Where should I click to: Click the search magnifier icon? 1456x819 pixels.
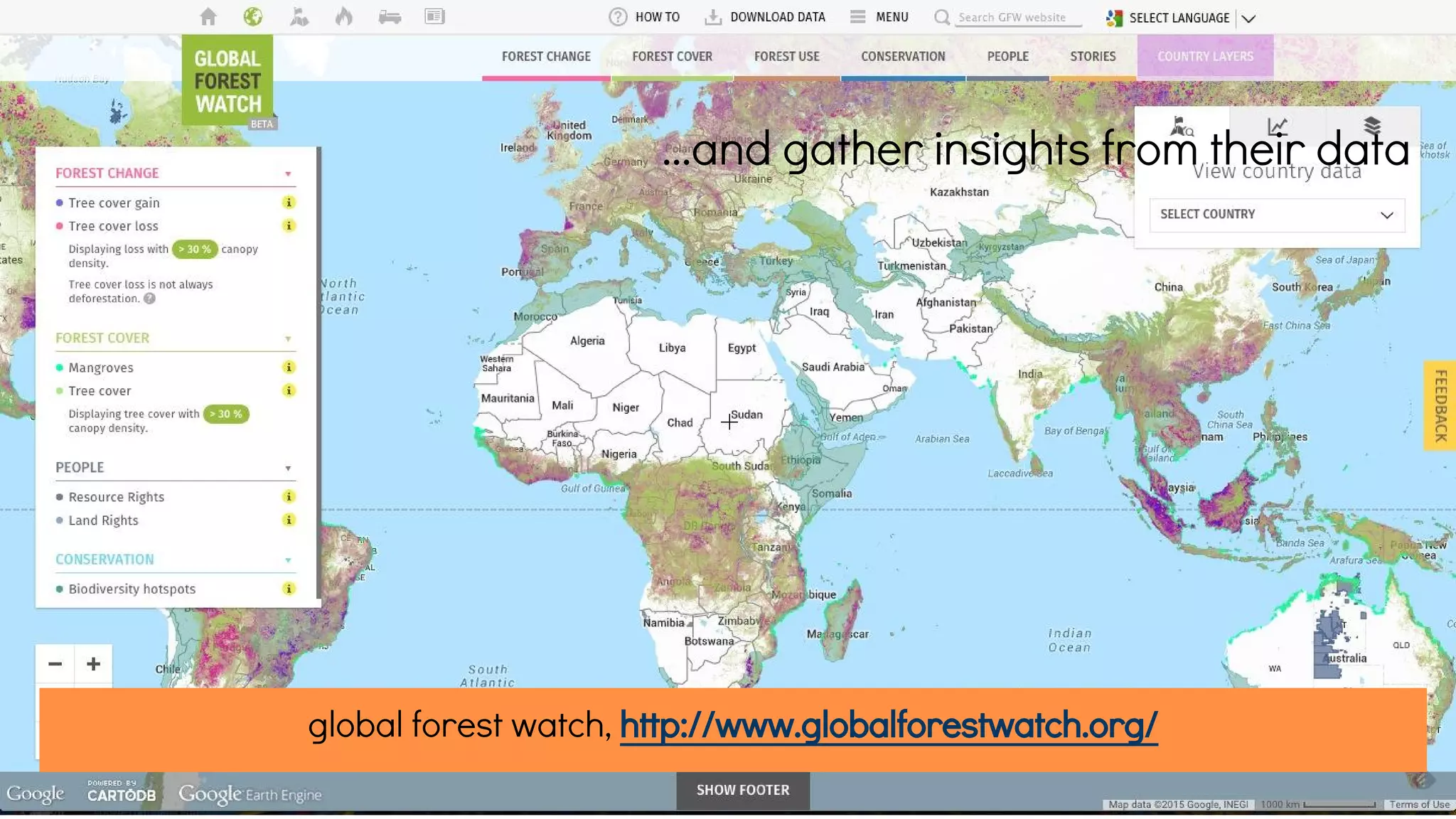pyautogui.click(x=942, y=17)
